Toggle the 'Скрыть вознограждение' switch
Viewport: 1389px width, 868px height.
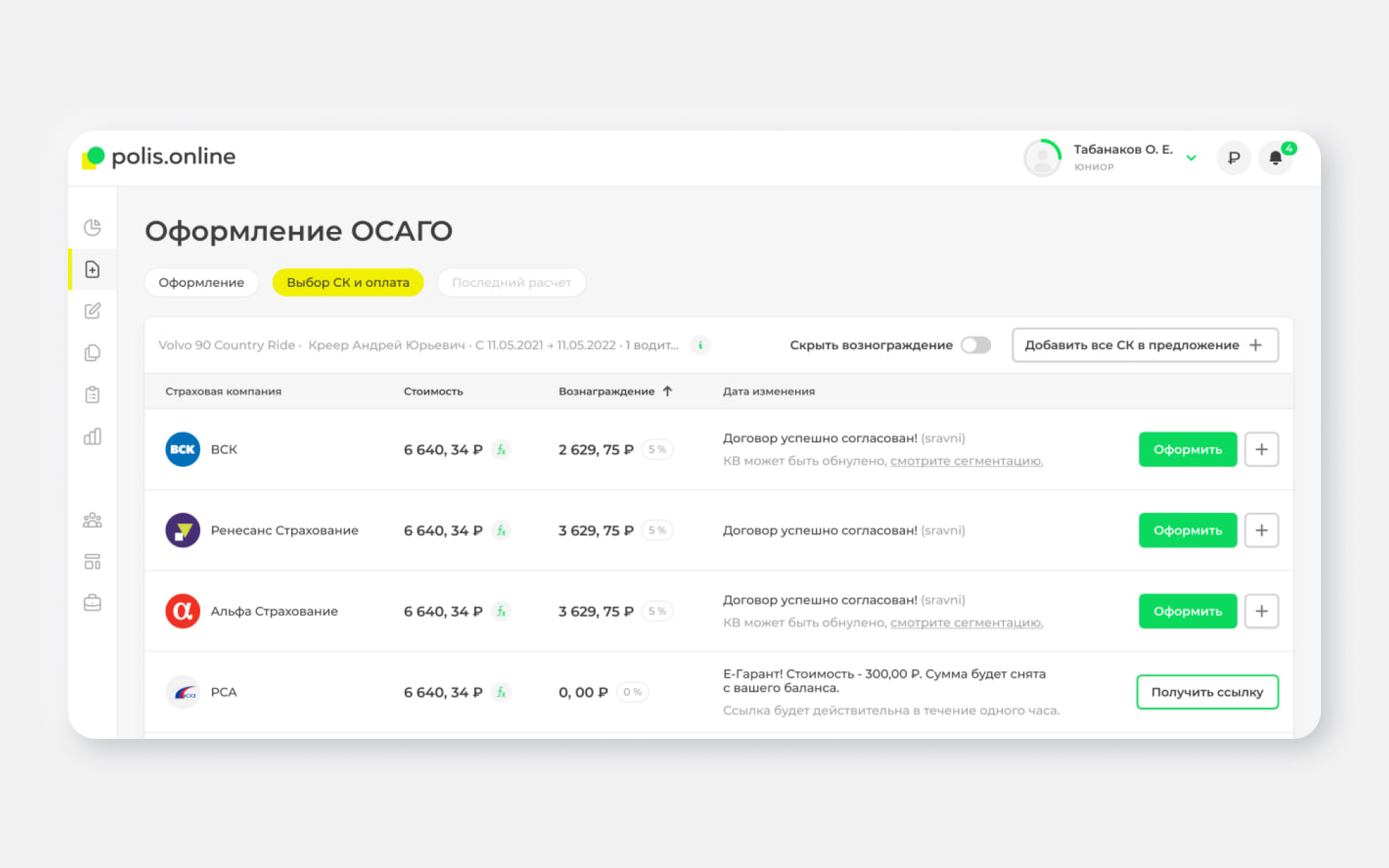(x=975, y=344)
